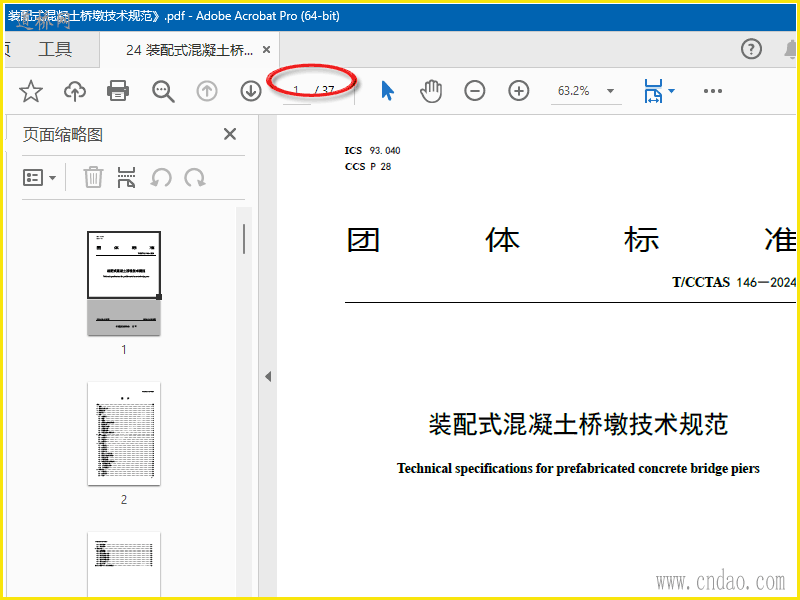
Task: Click the English title Technical specifications text
Action: pos(578,468)
